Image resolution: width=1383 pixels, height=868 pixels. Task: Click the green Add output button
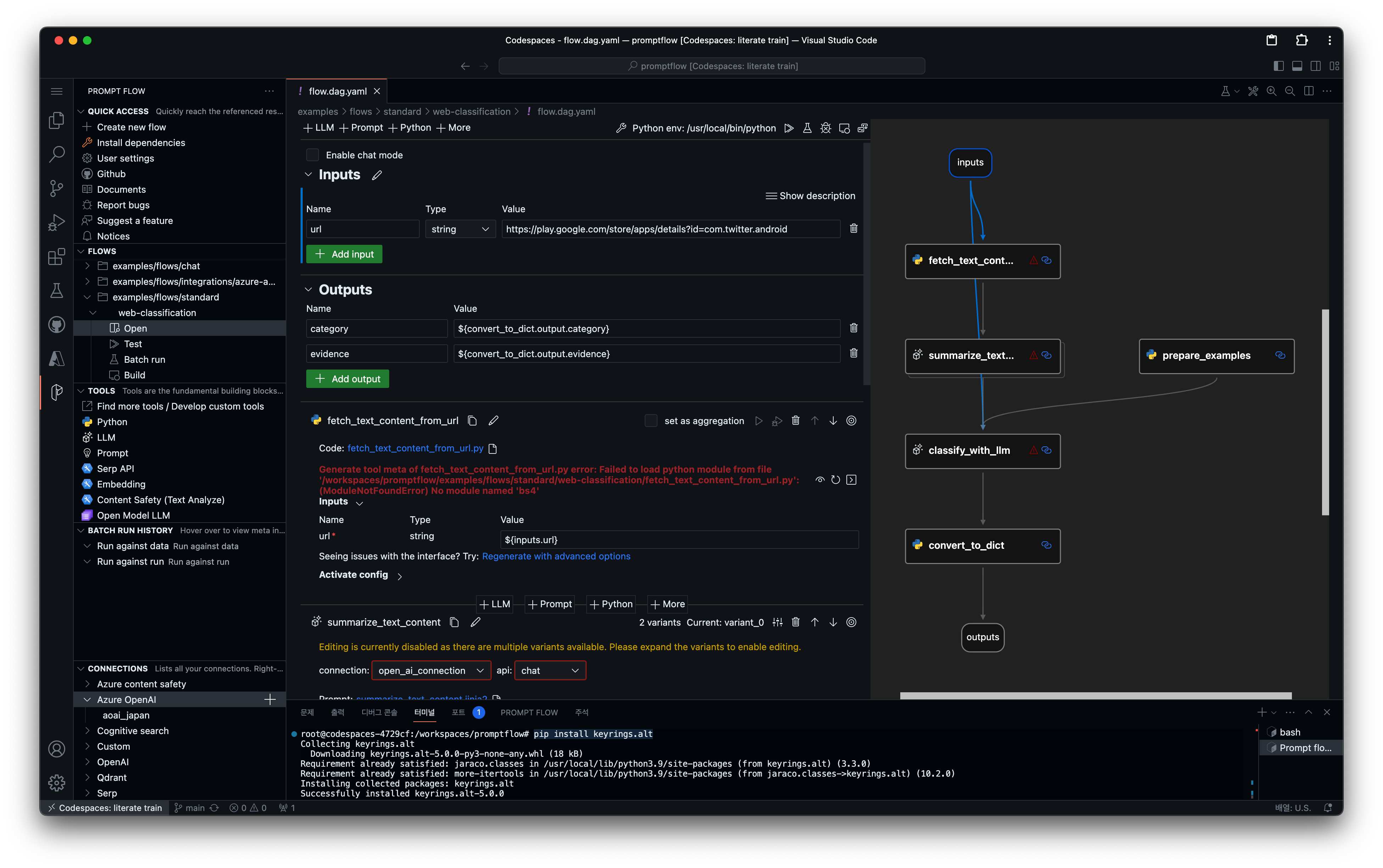click(347, 379)
